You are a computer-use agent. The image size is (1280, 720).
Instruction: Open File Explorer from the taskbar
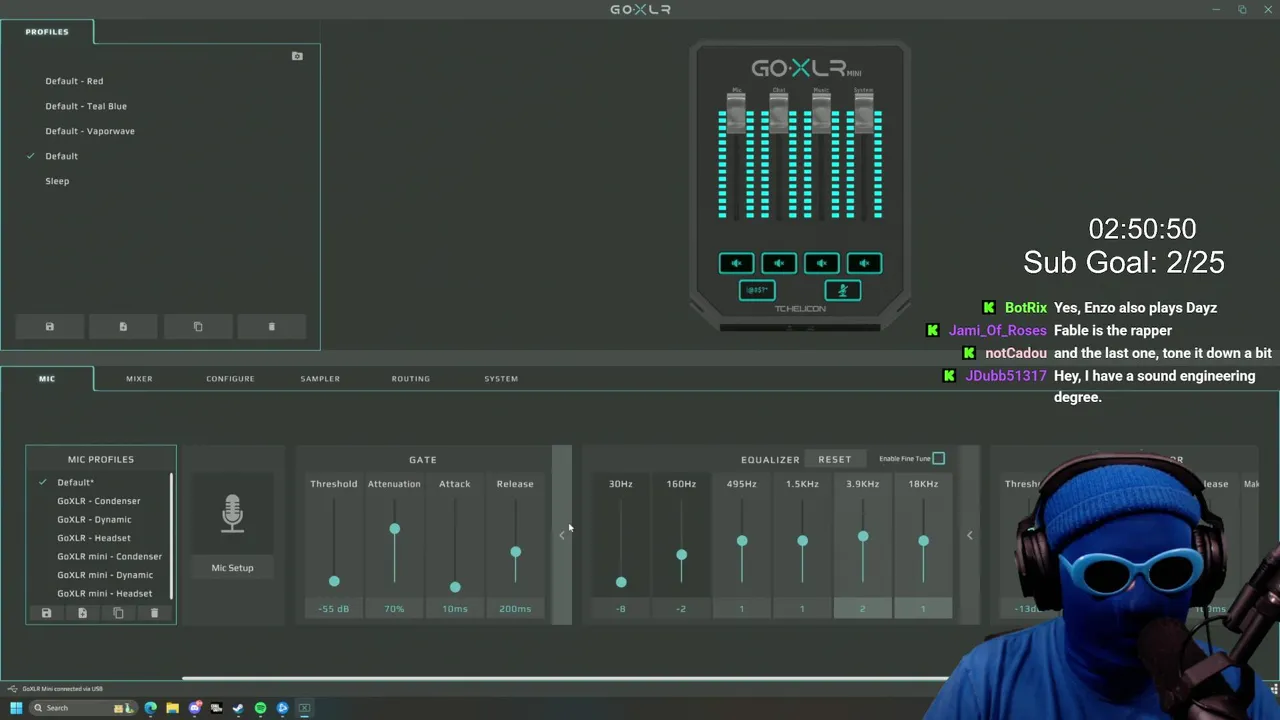[x=172, y=708]
